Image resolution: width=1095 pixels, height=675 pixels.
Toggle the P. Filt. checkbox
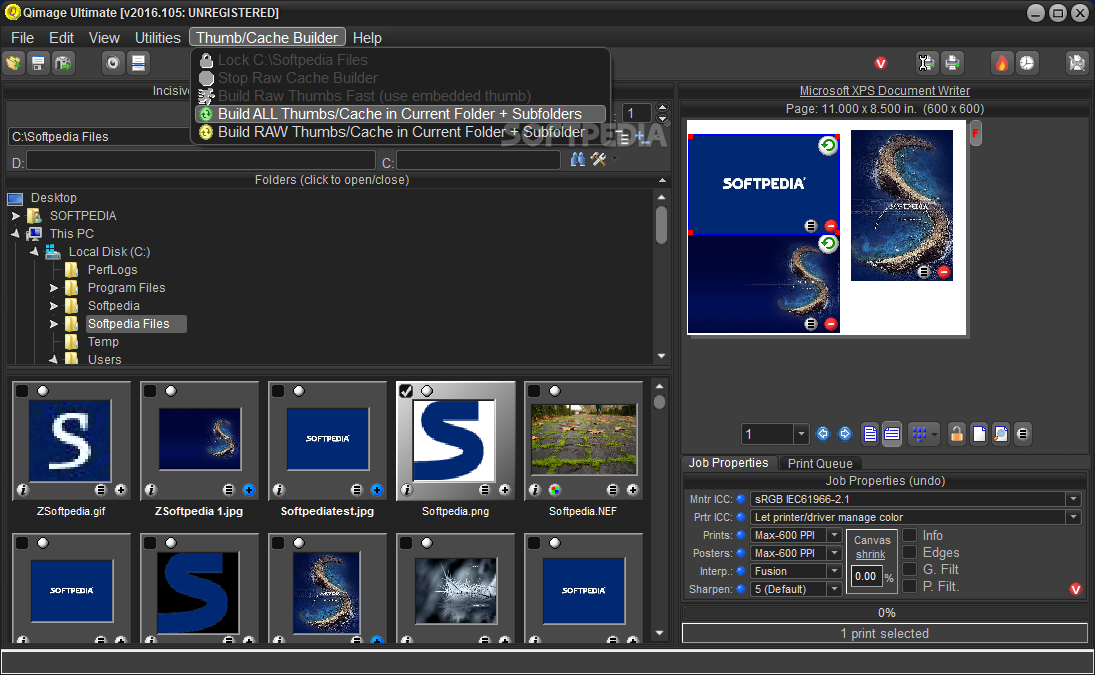pos(909,586)
